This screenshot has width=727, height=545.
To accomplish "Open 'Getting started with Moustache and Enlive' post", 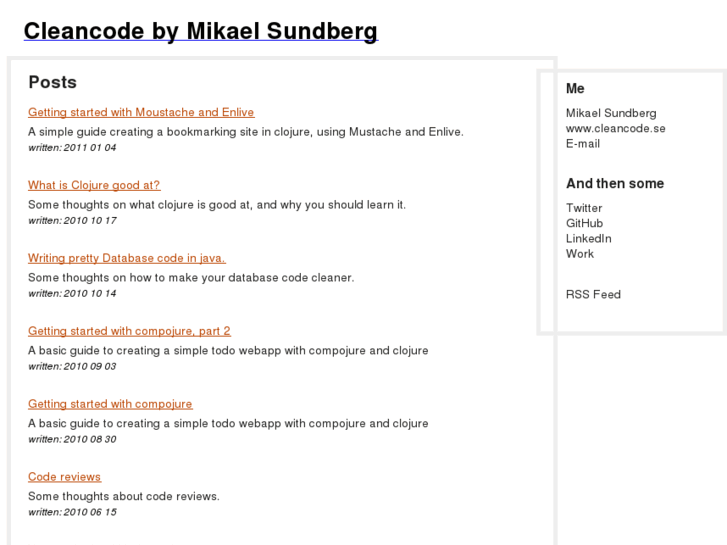I will [x=141, y=112].
